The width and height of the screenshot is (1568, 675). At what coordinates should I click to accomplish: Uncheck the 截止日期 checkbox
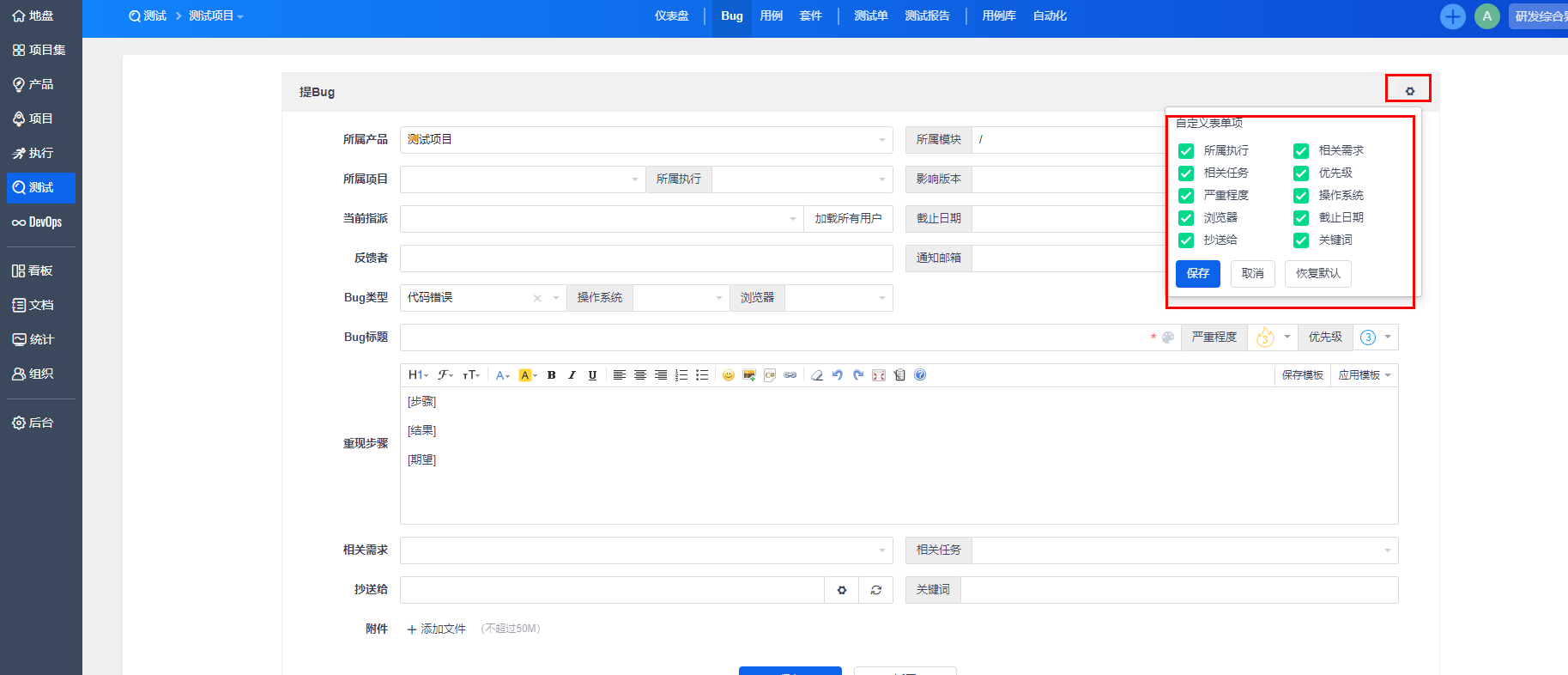coord(1301,218)
